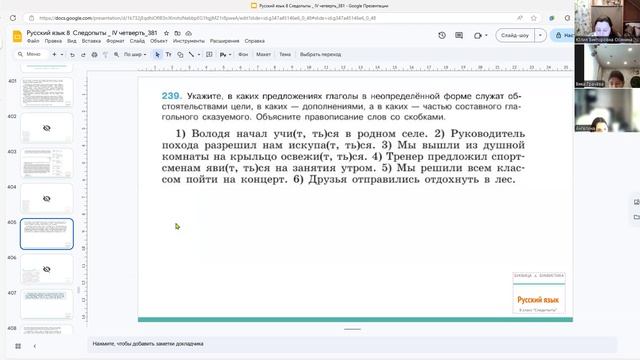The image size is (640, 360).
Task: Click the presentation title to rename
Action: point(92,33)
